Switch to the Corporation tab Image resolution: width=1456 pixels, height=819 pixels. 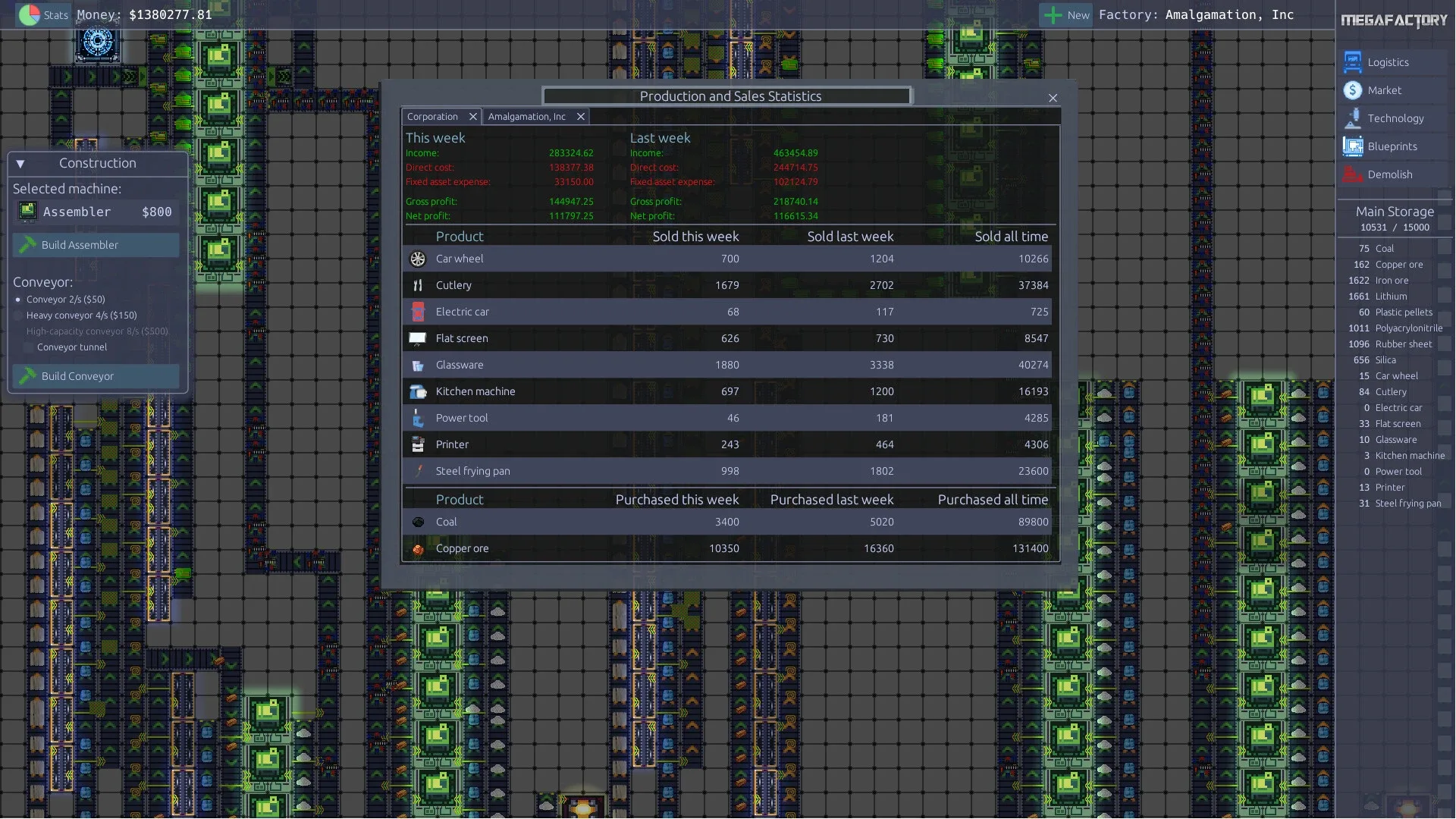click(434, 116)
